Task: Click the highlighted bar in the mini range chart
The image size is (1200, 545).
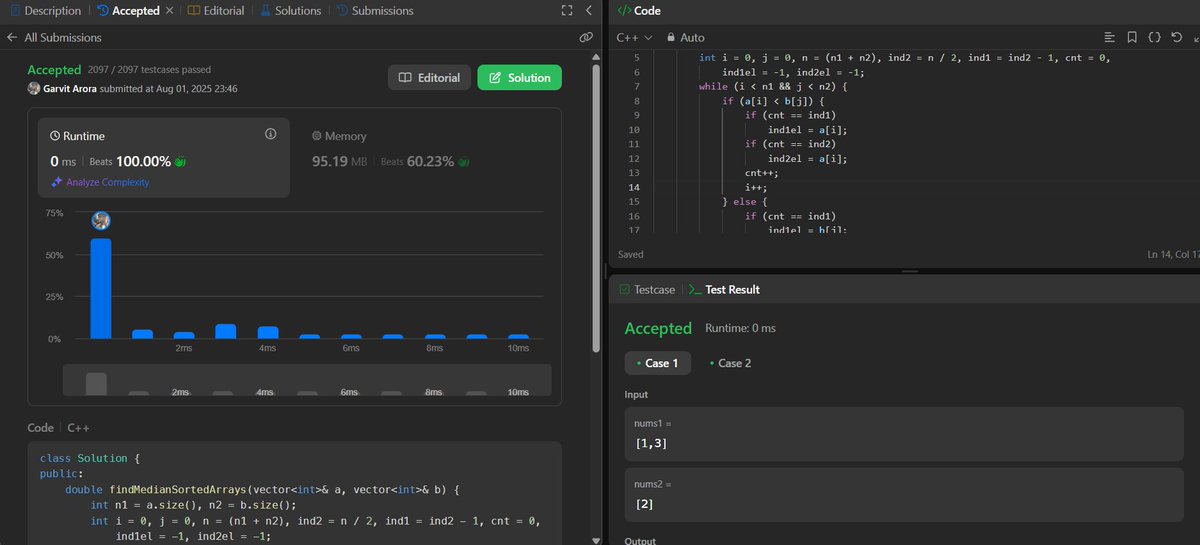Action: point(96,384)
